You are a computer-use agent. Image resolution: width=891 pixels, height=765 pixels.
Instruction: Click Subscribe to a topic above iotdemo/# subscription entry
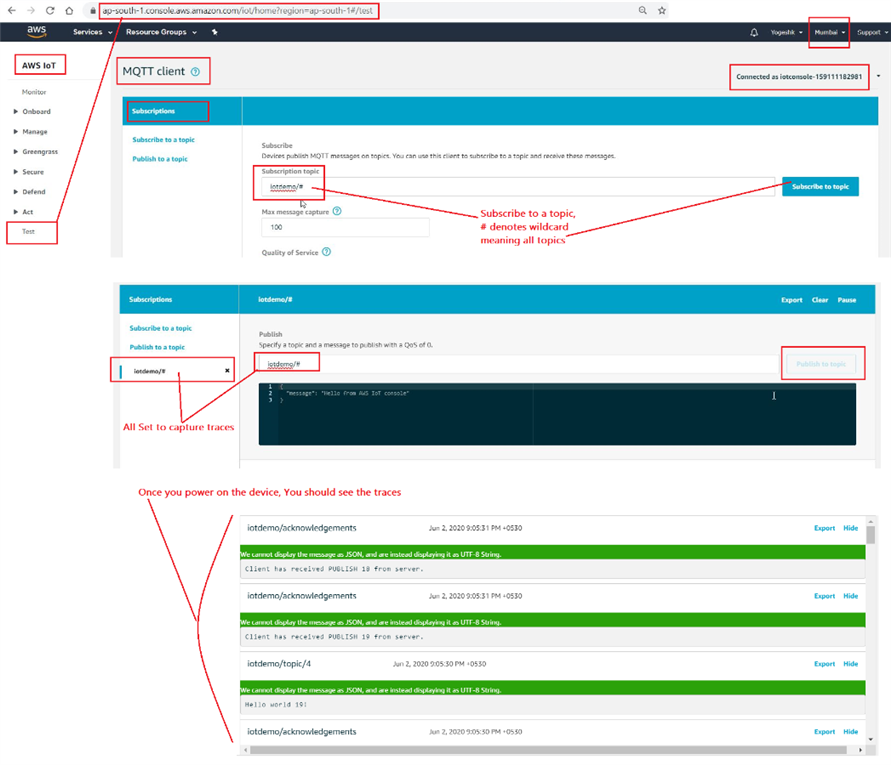click(x=160, y=328)
